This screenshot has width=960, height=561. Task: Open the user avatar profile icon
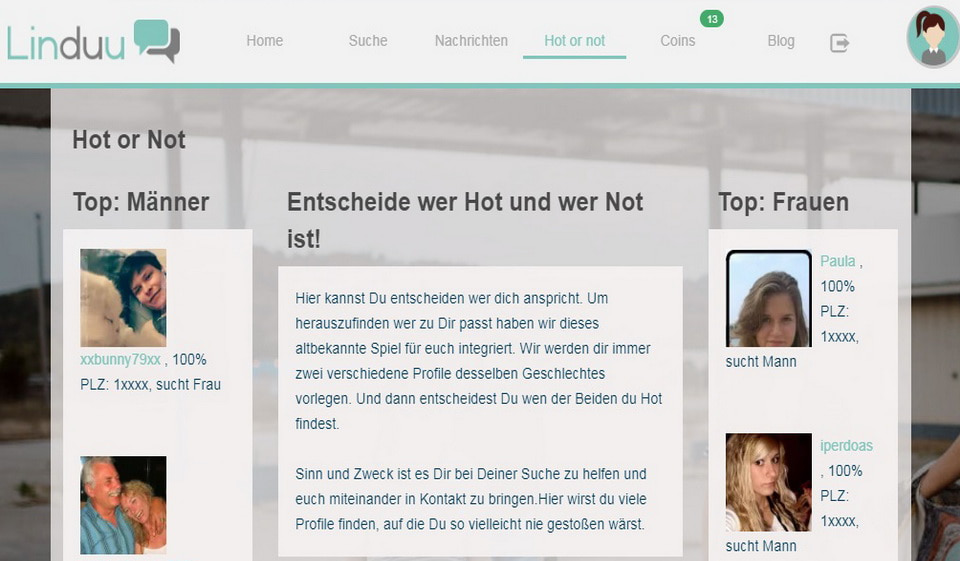pos(932,38)
